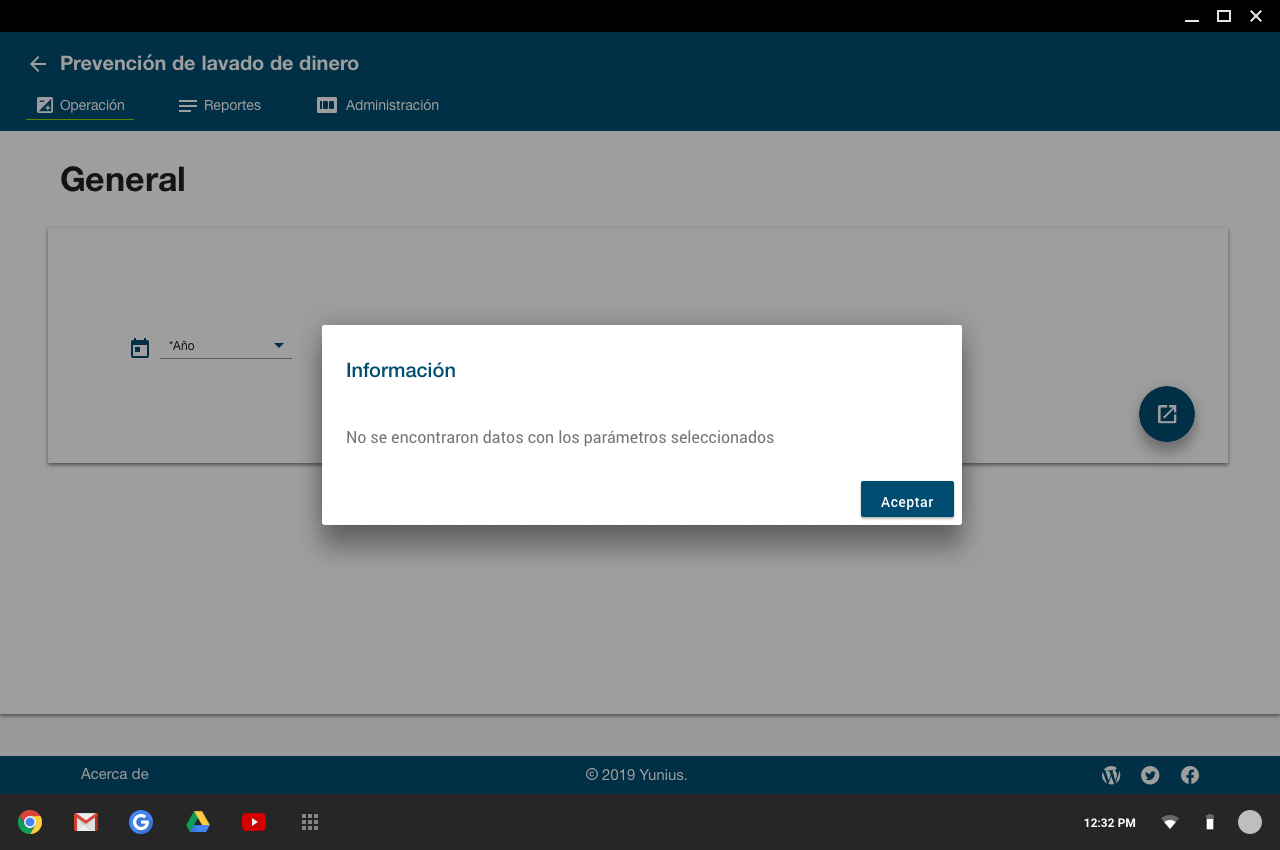Image resolution: width=1280 pixels, height=850 pixels.
Task: Switch to the Reportes tab
Action: point(220,105)
